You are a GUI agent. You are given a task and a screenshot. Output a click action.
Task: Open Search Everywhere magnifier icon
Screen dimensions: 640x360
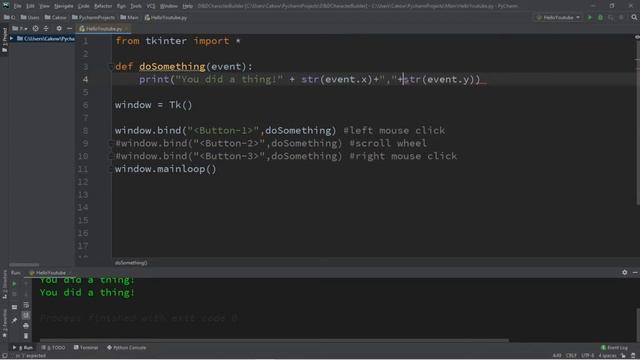(x=634, y=18)
